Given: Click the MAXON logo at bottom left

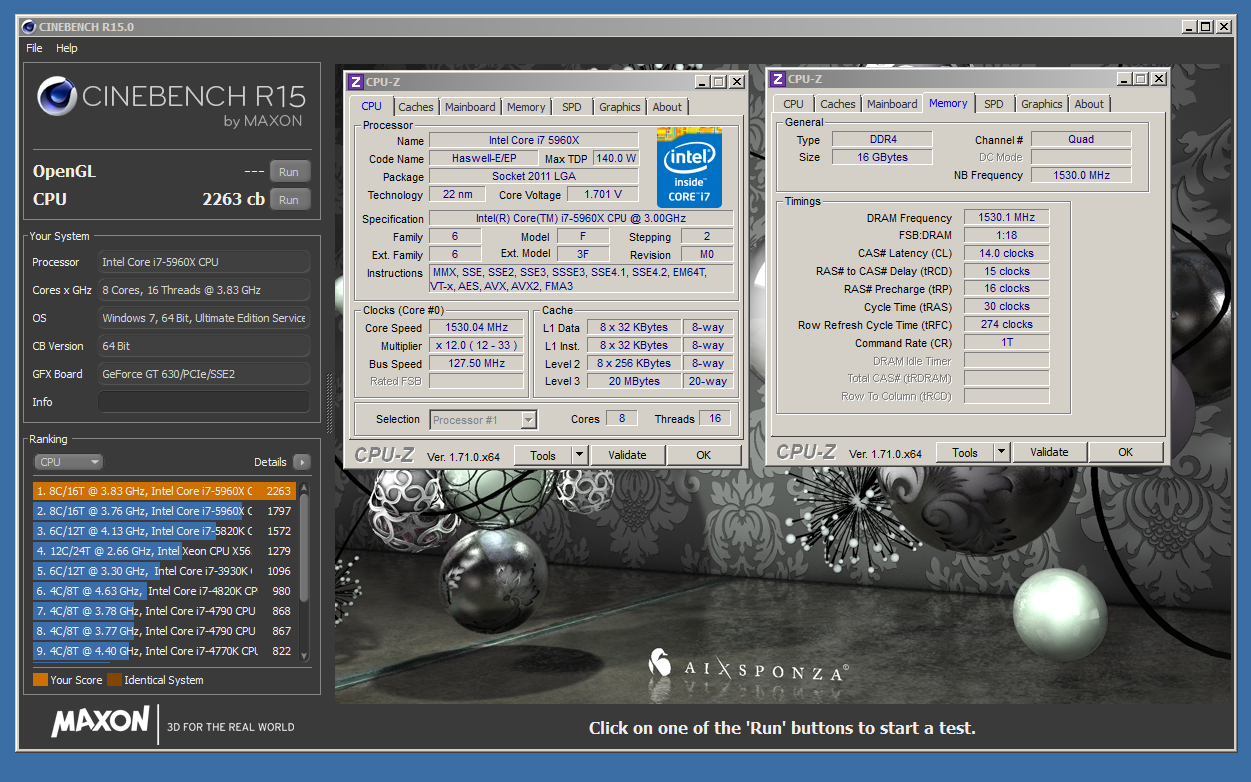Looking at the screenshot, I should tap(100, 722).
